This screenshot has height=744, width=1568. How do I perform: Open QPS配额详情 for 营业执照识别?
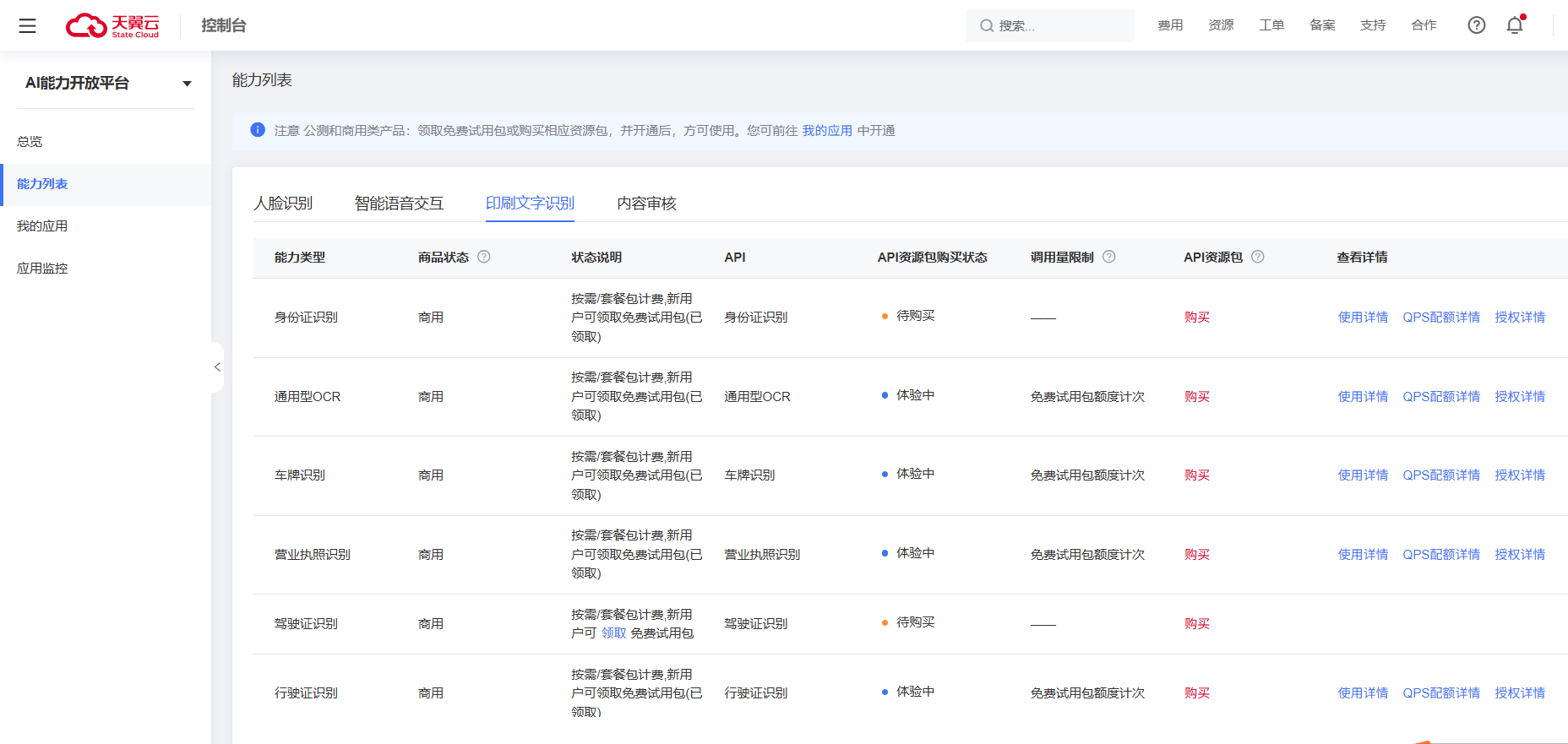[1441, 555]
